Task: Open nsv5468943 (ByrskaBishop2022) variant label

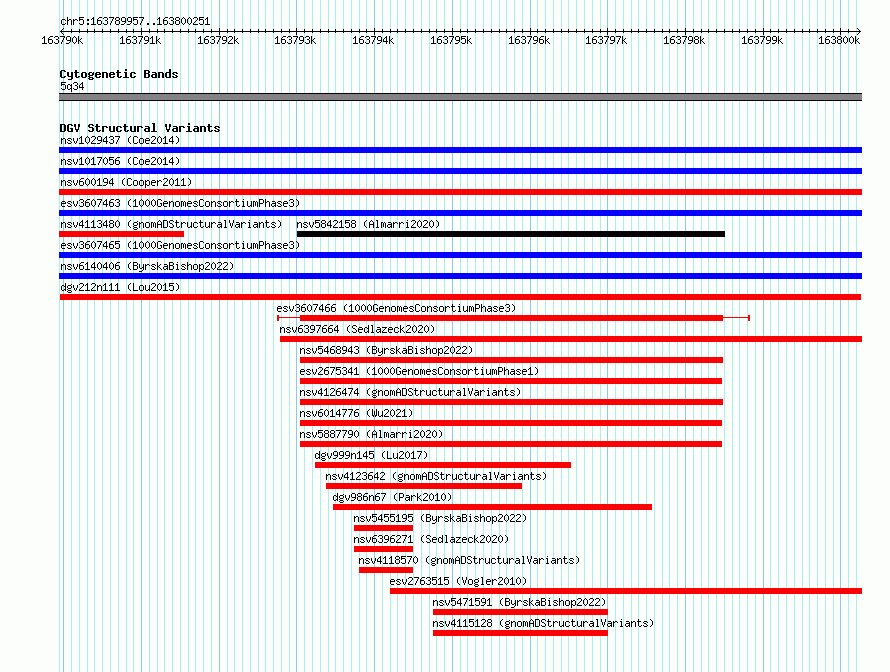Action: [x=386, y=350]
